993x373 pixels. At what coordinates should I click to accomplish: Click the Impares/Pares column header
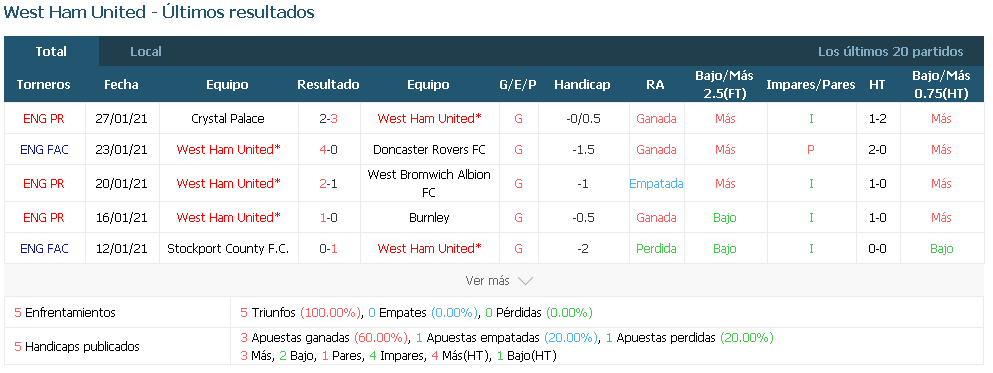pyautogui.click(x=811, y=85)
